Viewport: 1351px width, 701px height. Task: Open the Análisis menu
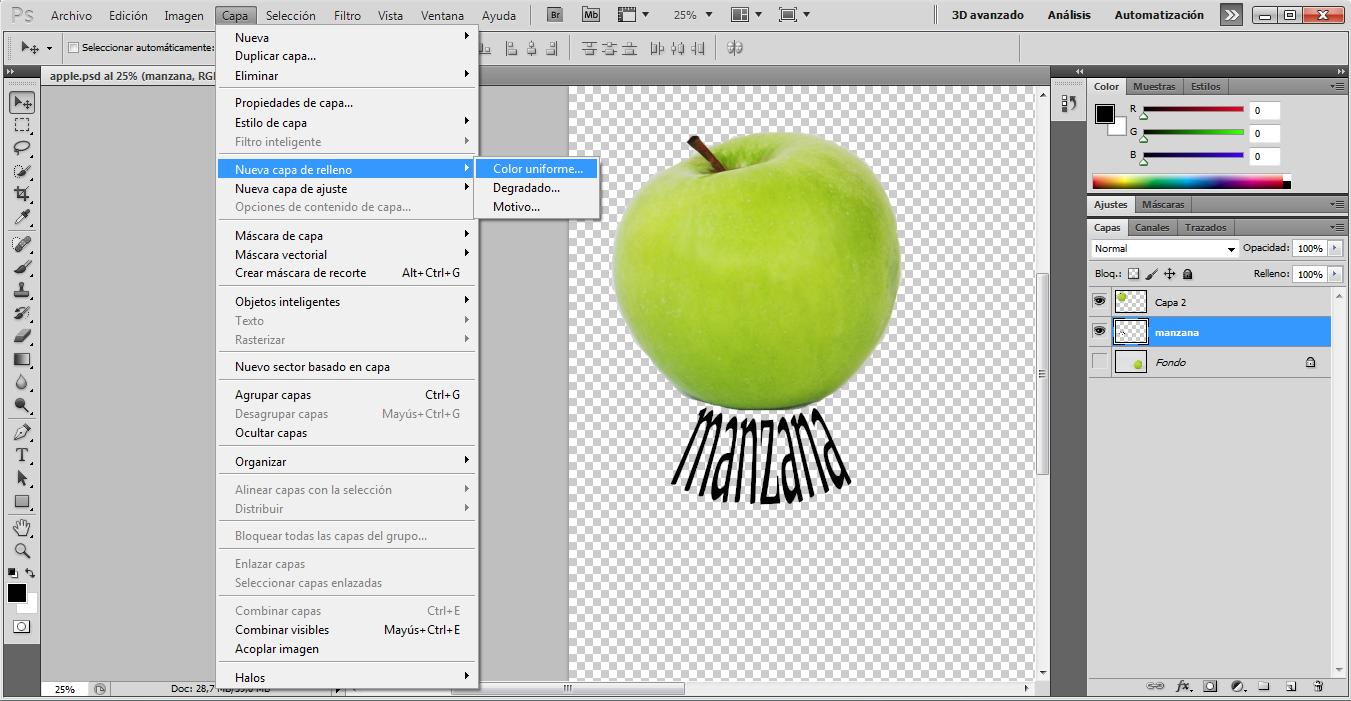point(1069,14)
